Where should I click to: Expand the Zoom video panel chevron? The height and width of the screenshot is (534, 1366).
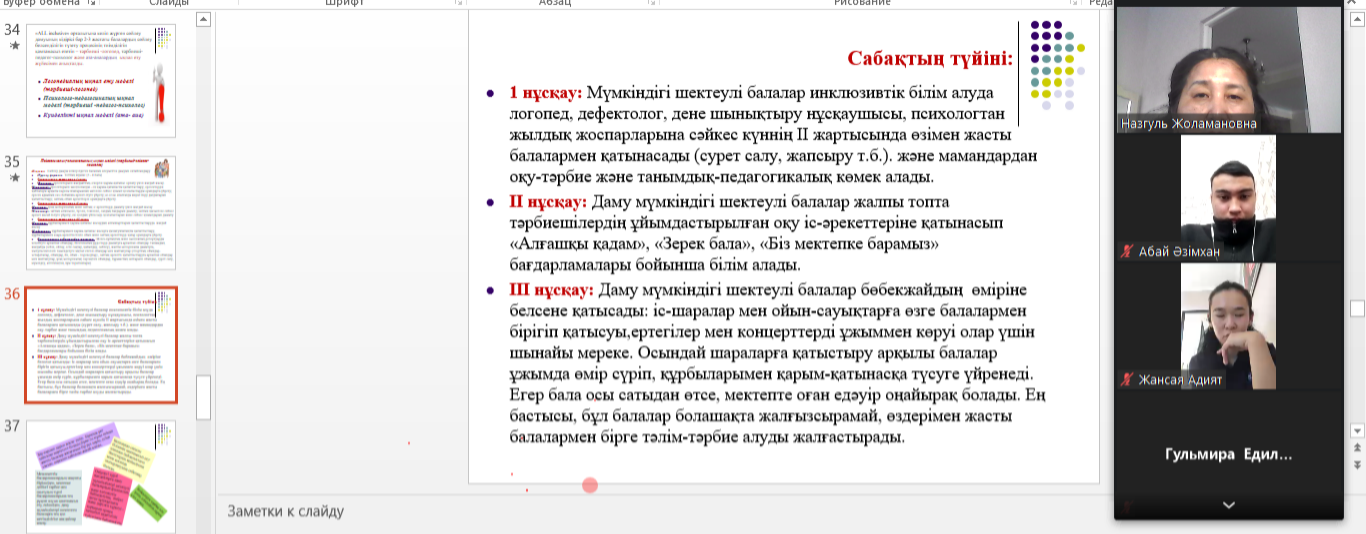click(x=1228, y=506)
